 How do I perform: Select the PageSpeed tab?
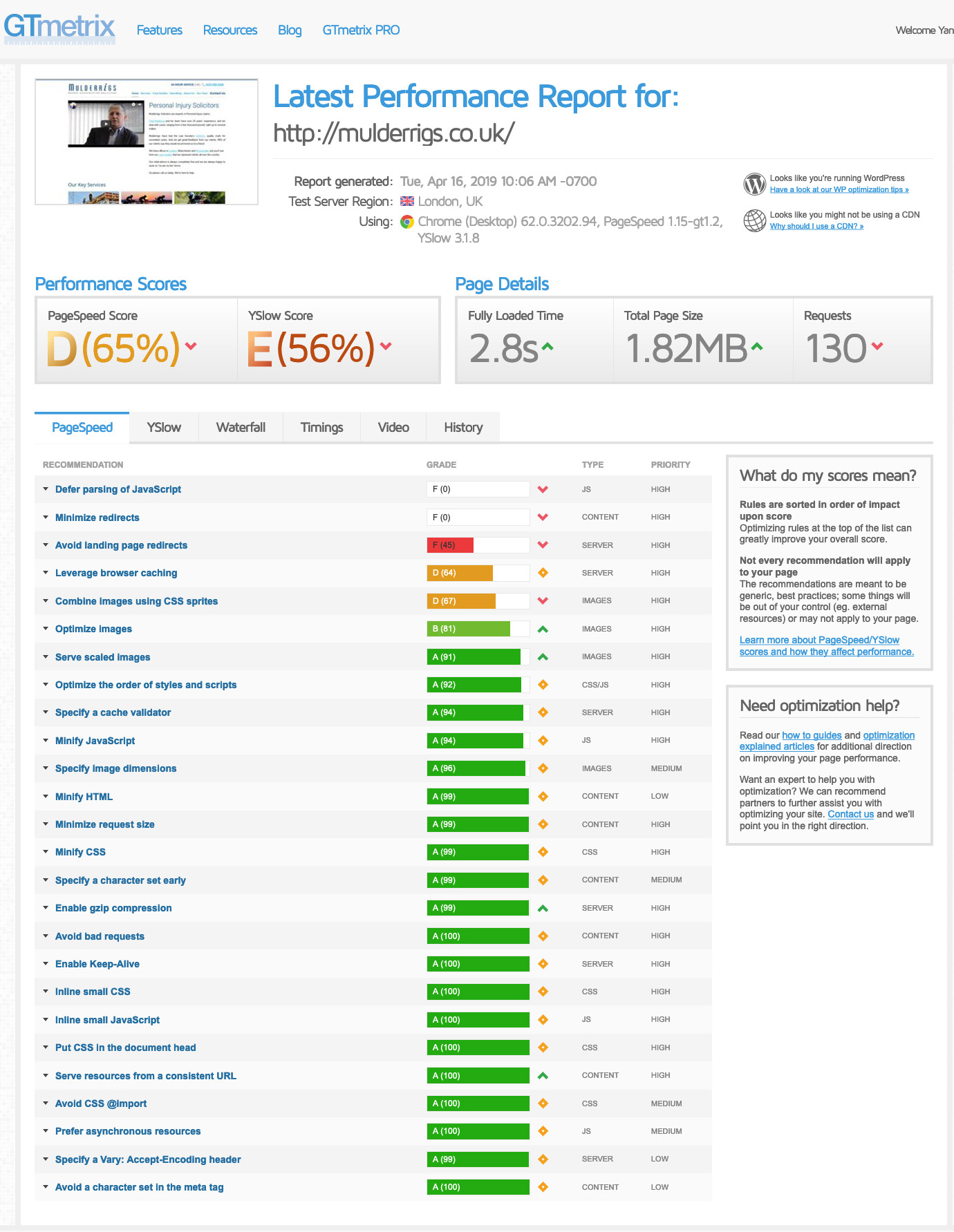(x=82, y=427)
